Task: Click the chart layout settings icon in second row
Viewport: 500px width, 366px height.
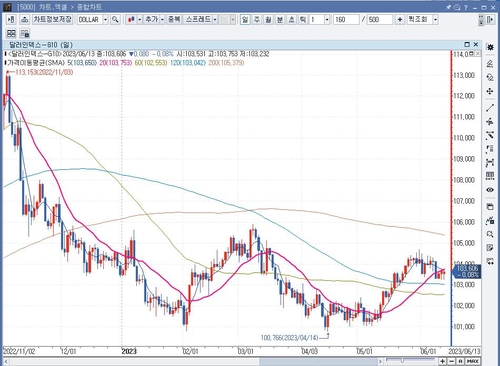Action: pyautogui.click(x=25, y=33)
